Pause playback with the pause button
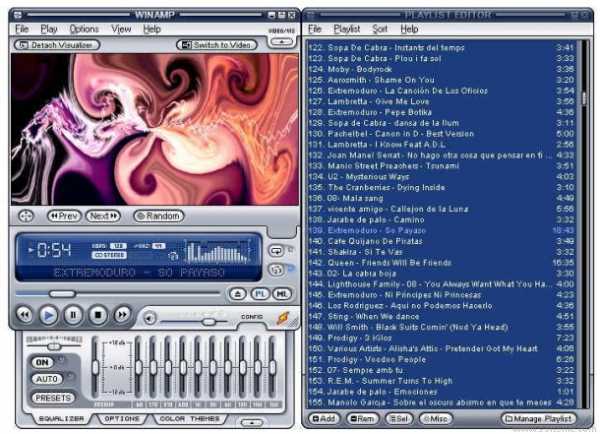Viewport: 600px width, 434px height. coord(73,315)
